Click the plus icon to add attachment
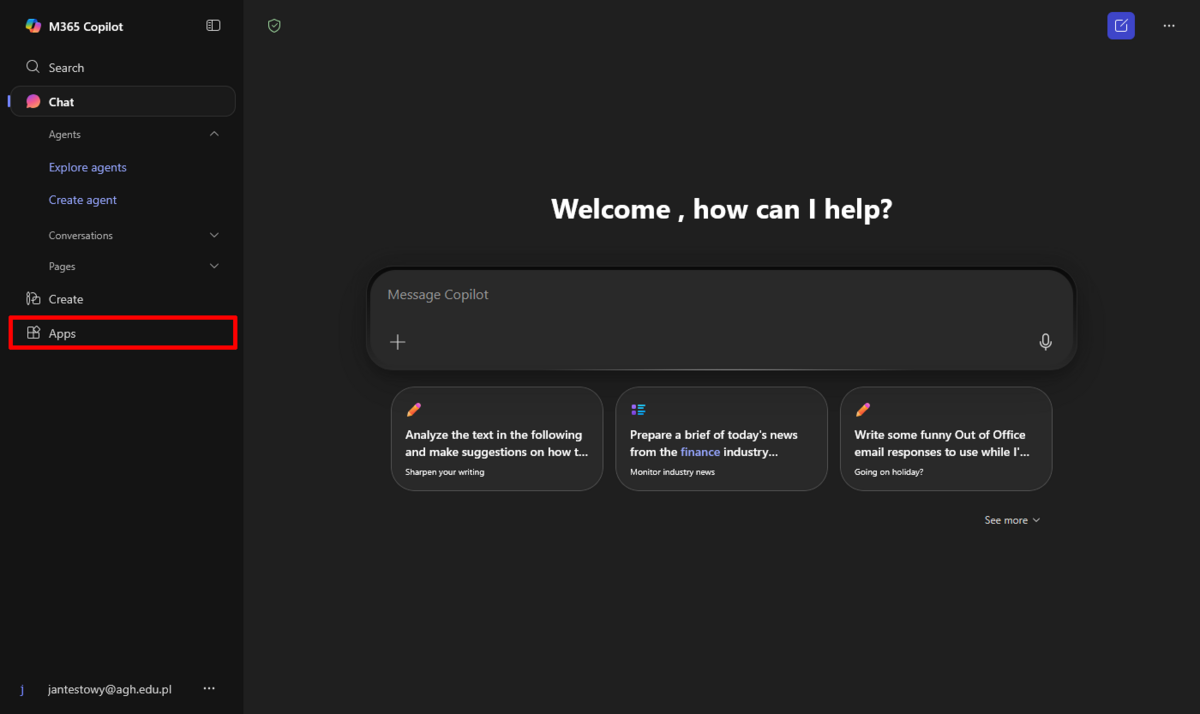 pyautogui.click(x=398, y=342)
